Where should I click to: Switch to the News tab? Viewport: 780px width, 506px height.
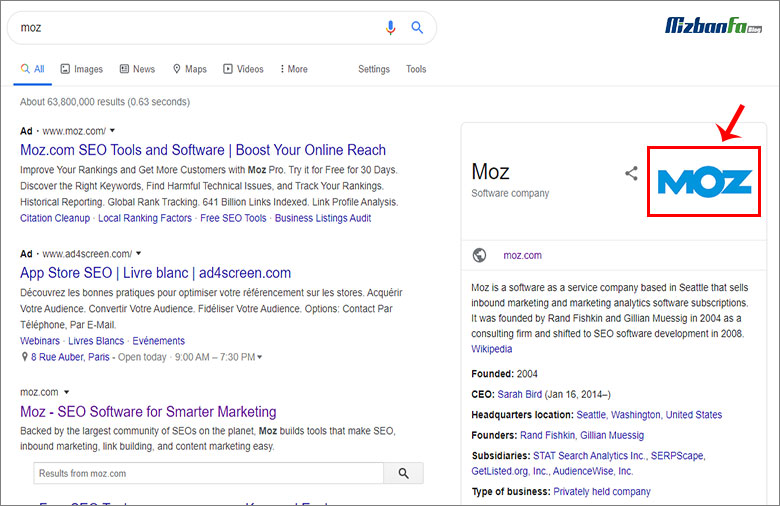pos(137,69)
